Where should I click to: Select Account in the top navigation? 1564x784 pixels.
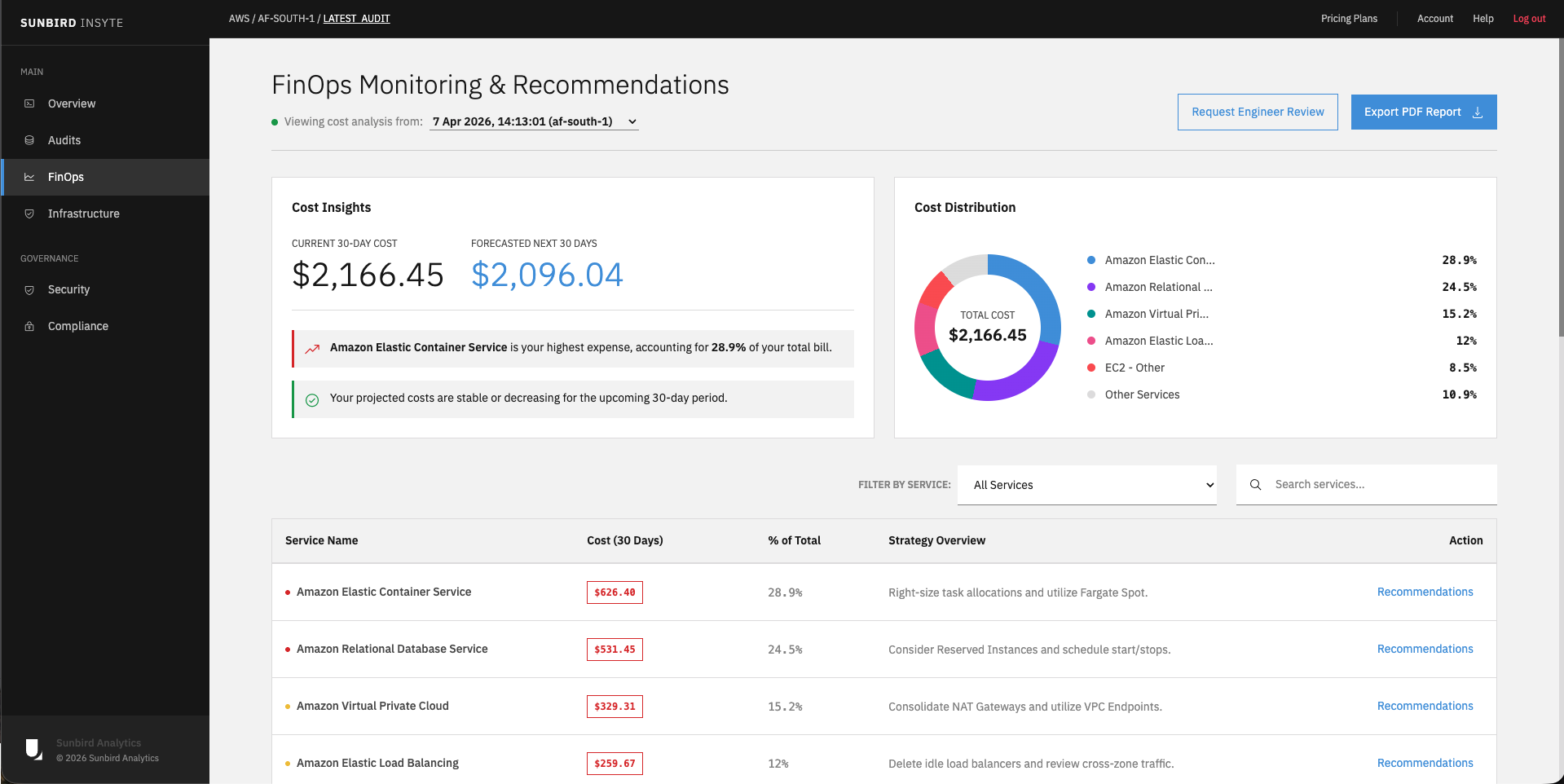point(1435,18)
